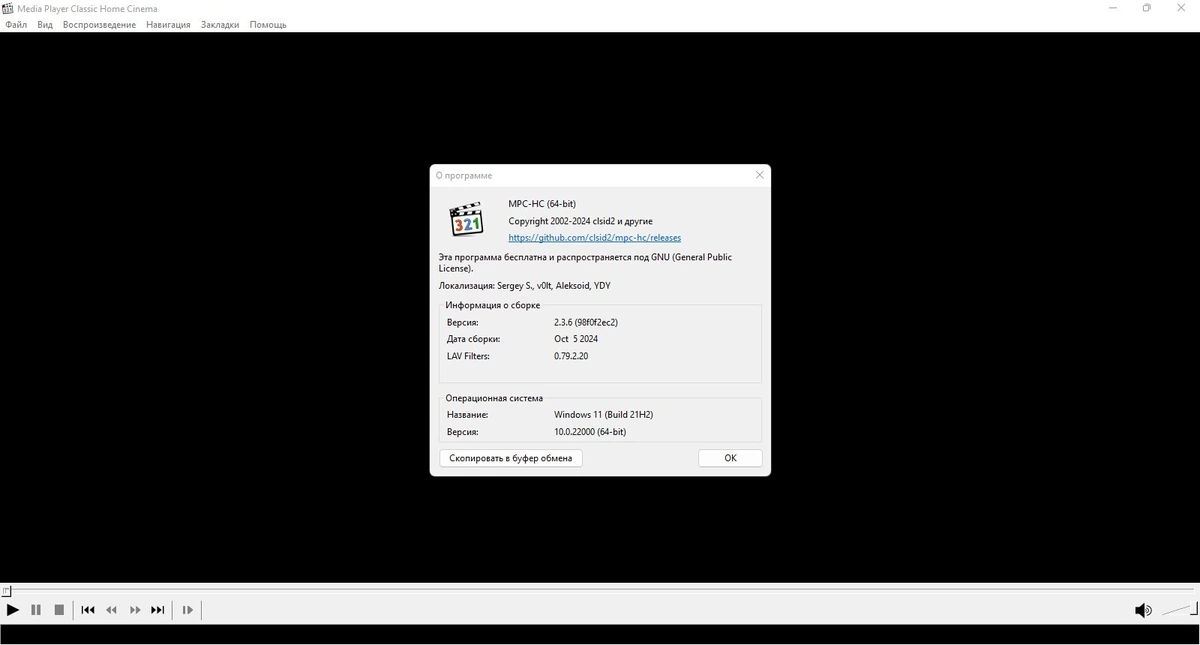Confirm the About dialog with OK
This screenshot has width=1200, height=645.
coord(730,458)
